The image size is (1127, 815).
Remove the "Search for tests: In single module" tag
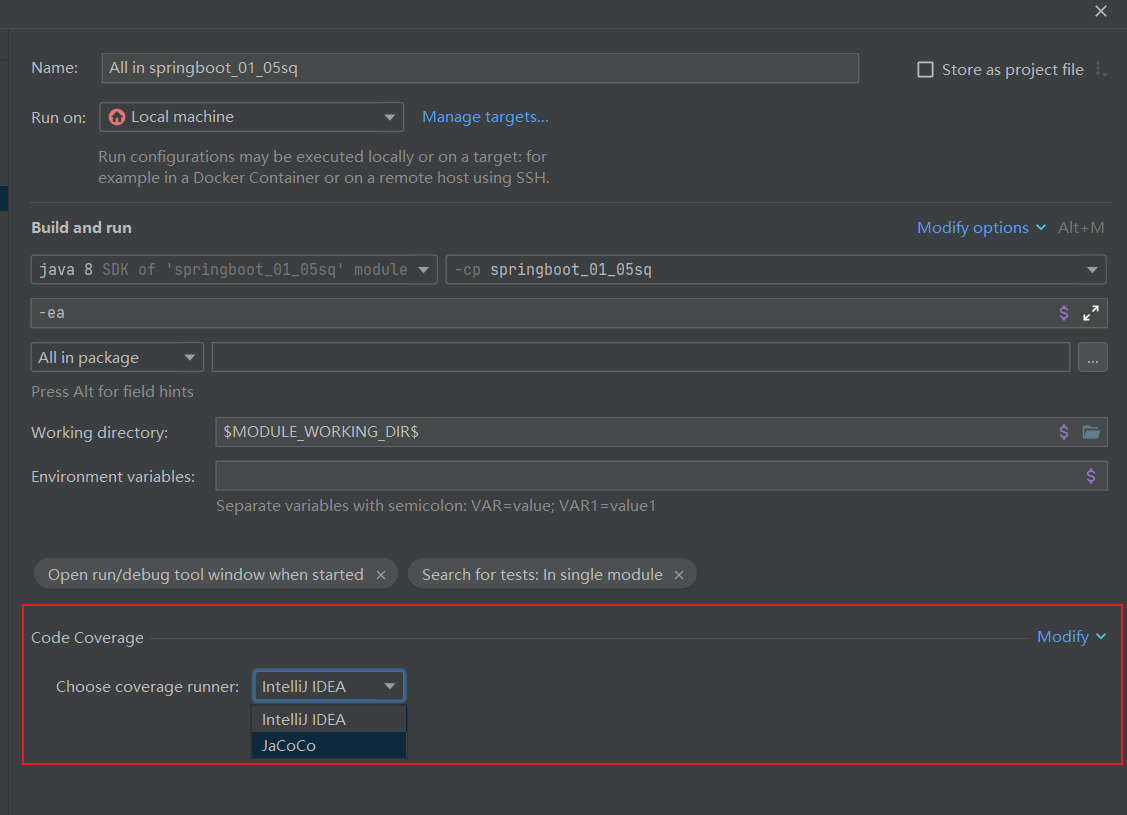pos(678,574)
